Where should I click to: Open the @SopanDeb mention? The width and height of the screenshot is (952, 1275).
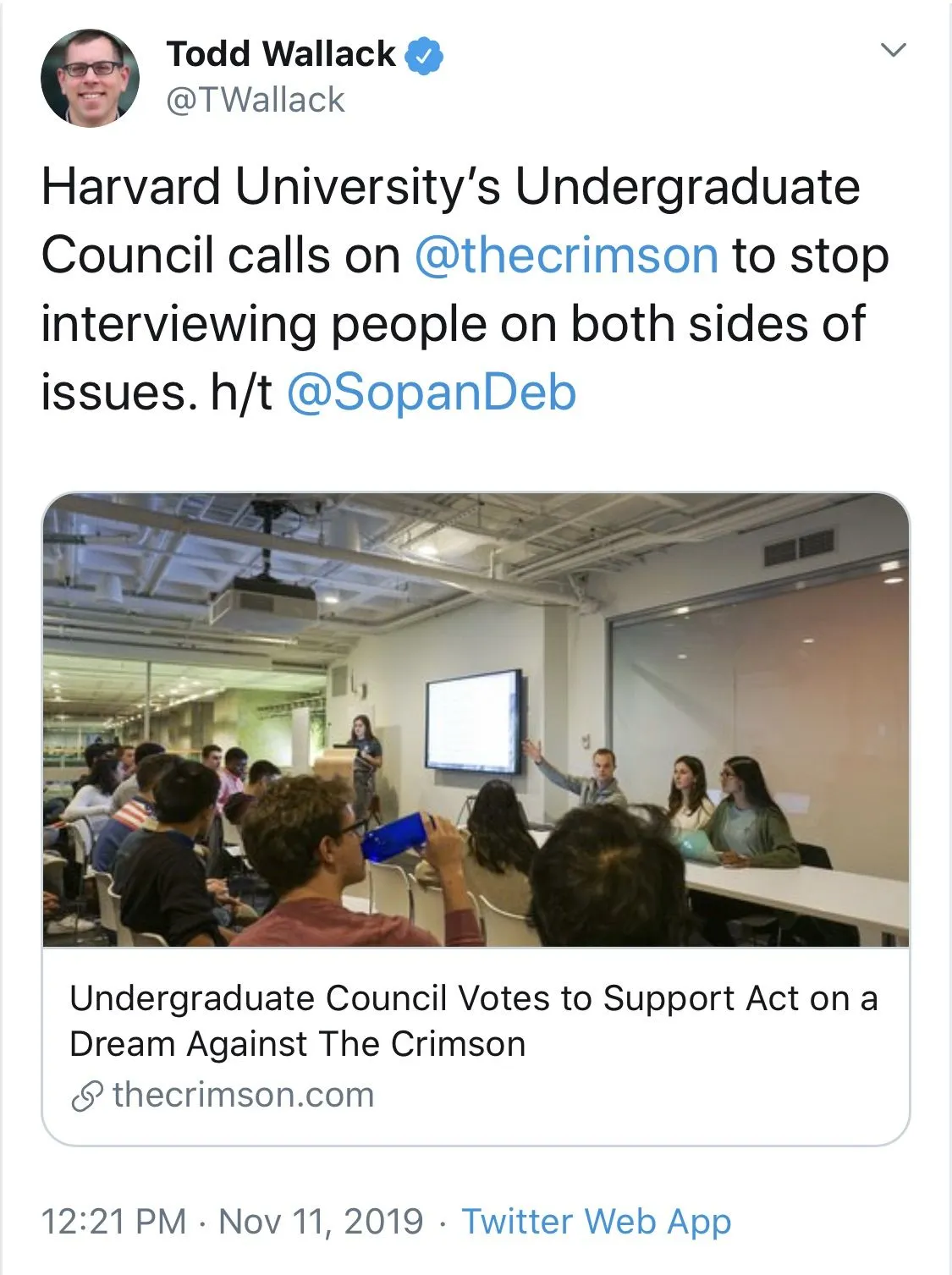coord(432,393)
